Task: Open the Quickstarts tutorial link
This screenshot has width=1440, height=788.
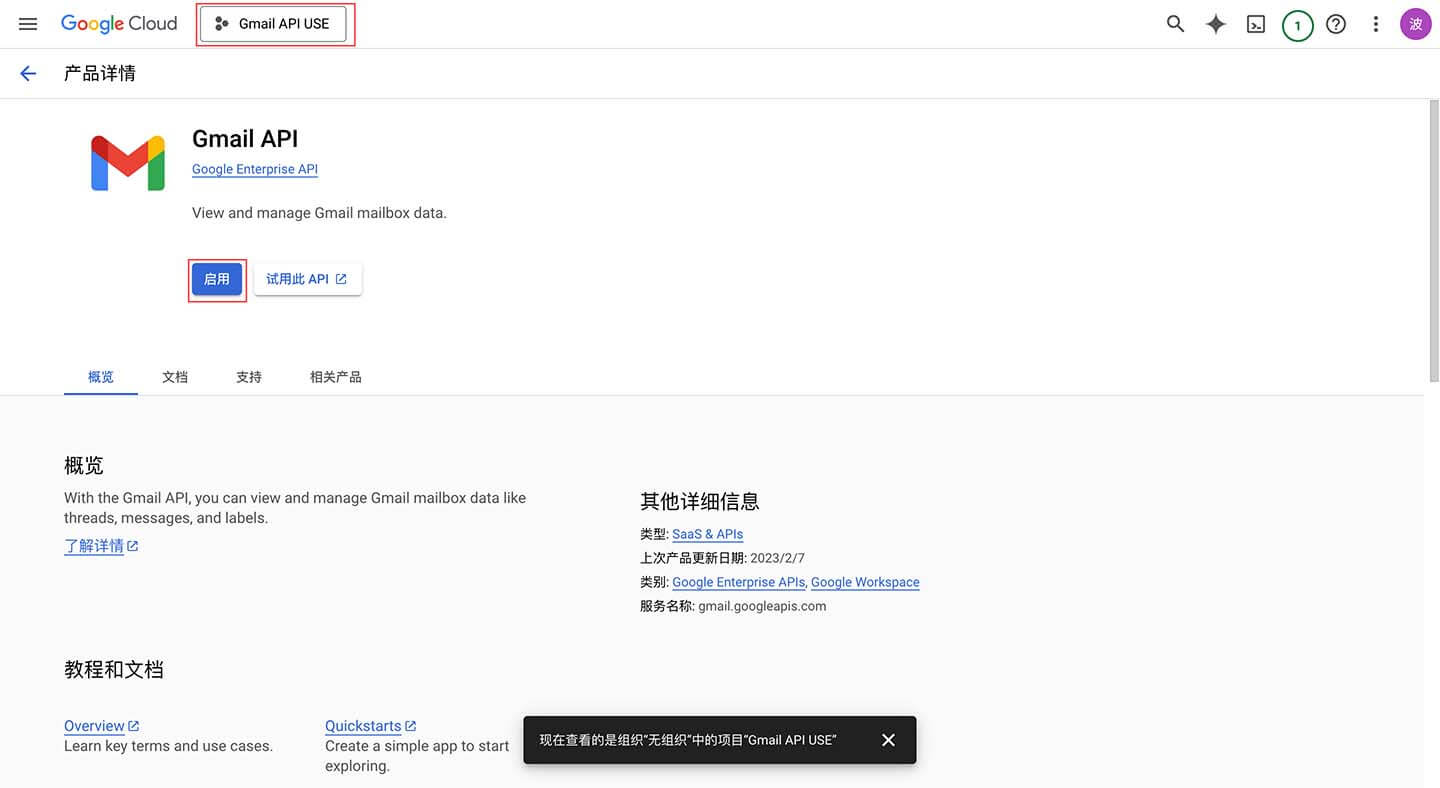Action: click(370, 726)
